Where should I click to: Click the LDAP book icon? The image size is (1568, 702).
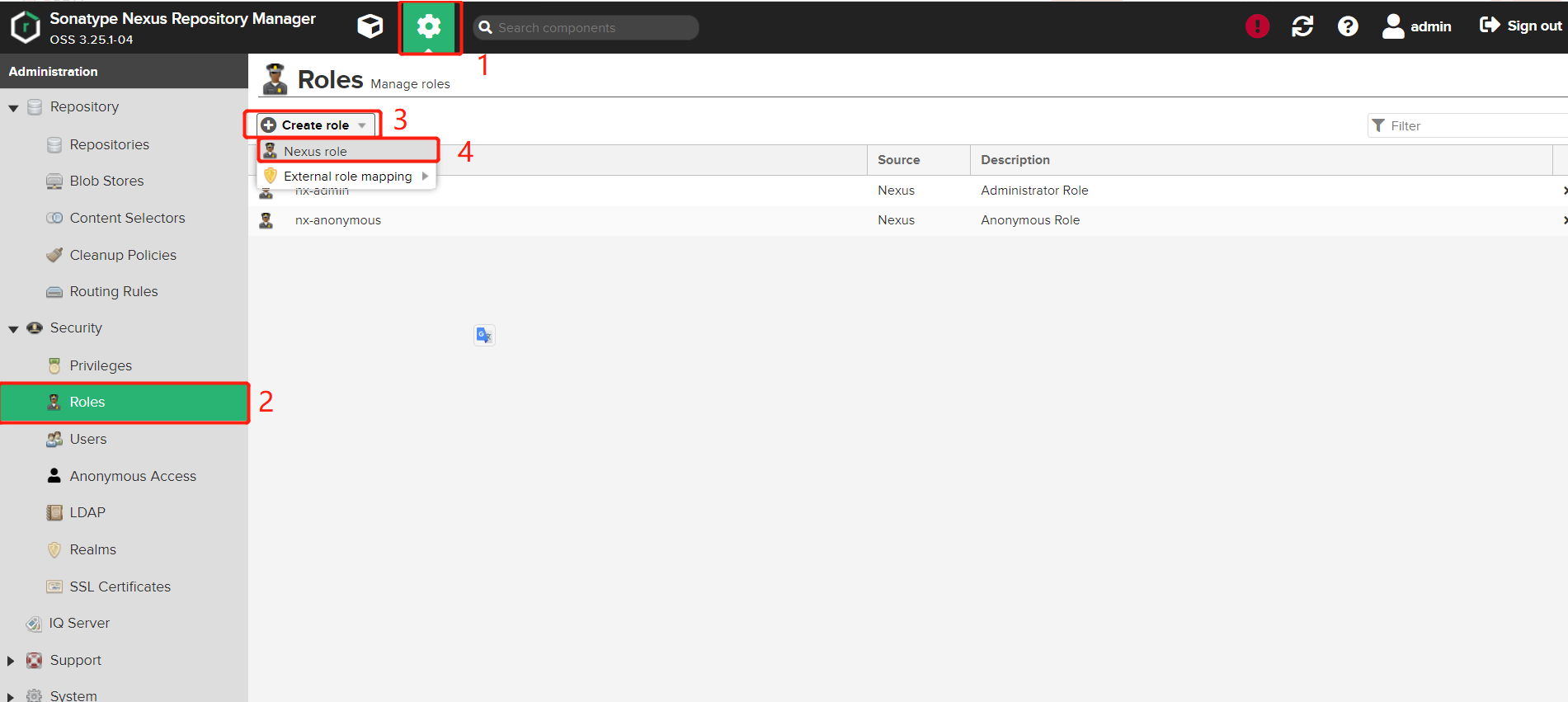pos(54,512)
